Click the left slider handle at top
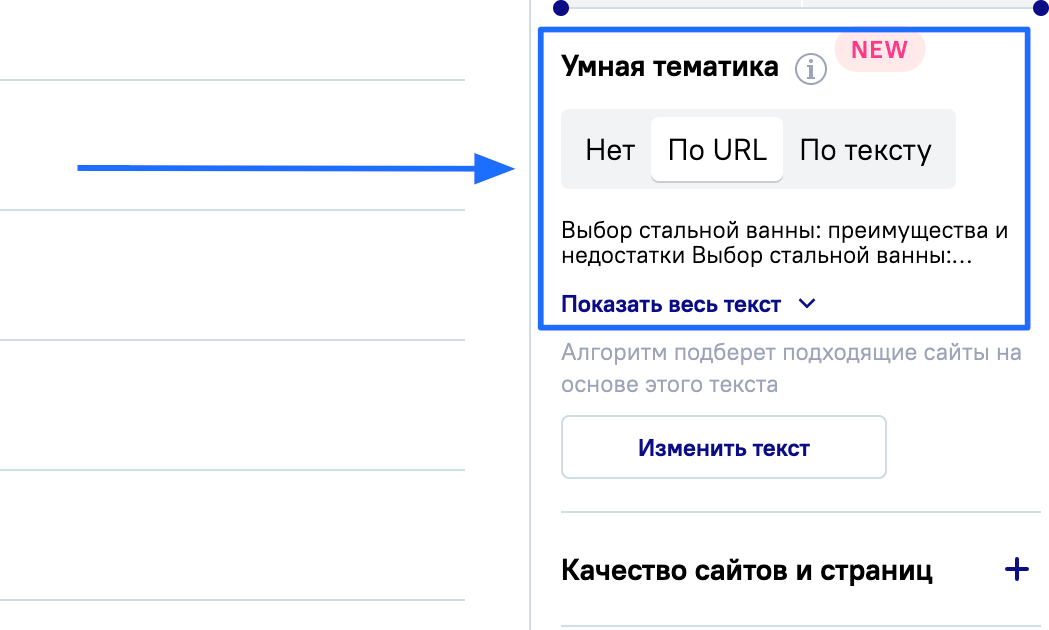Screen dimensions: 1049x630 [x=561, y=8]
